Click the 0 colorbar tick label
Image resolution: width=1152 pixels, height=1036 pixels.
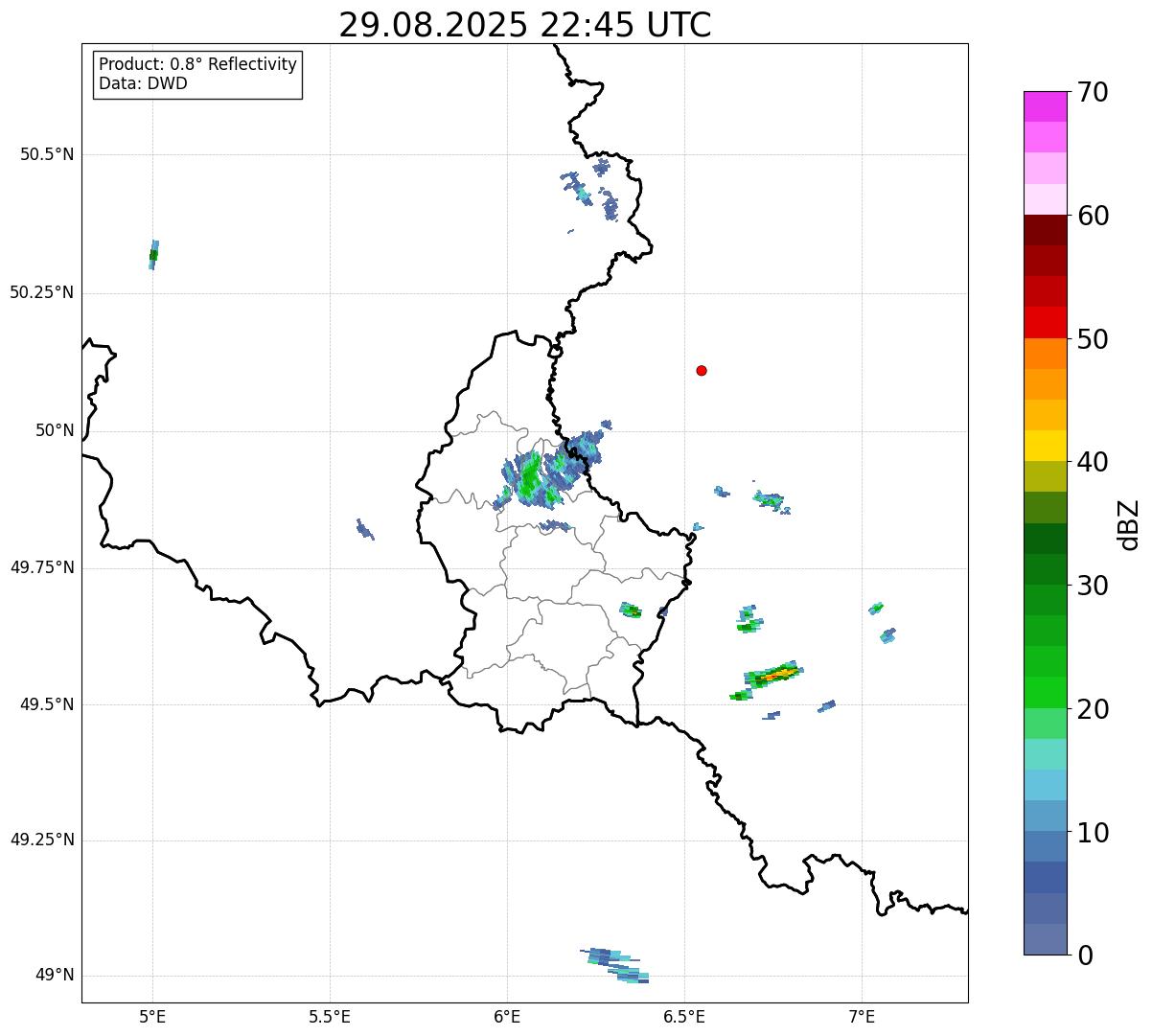coord(1085,955)
